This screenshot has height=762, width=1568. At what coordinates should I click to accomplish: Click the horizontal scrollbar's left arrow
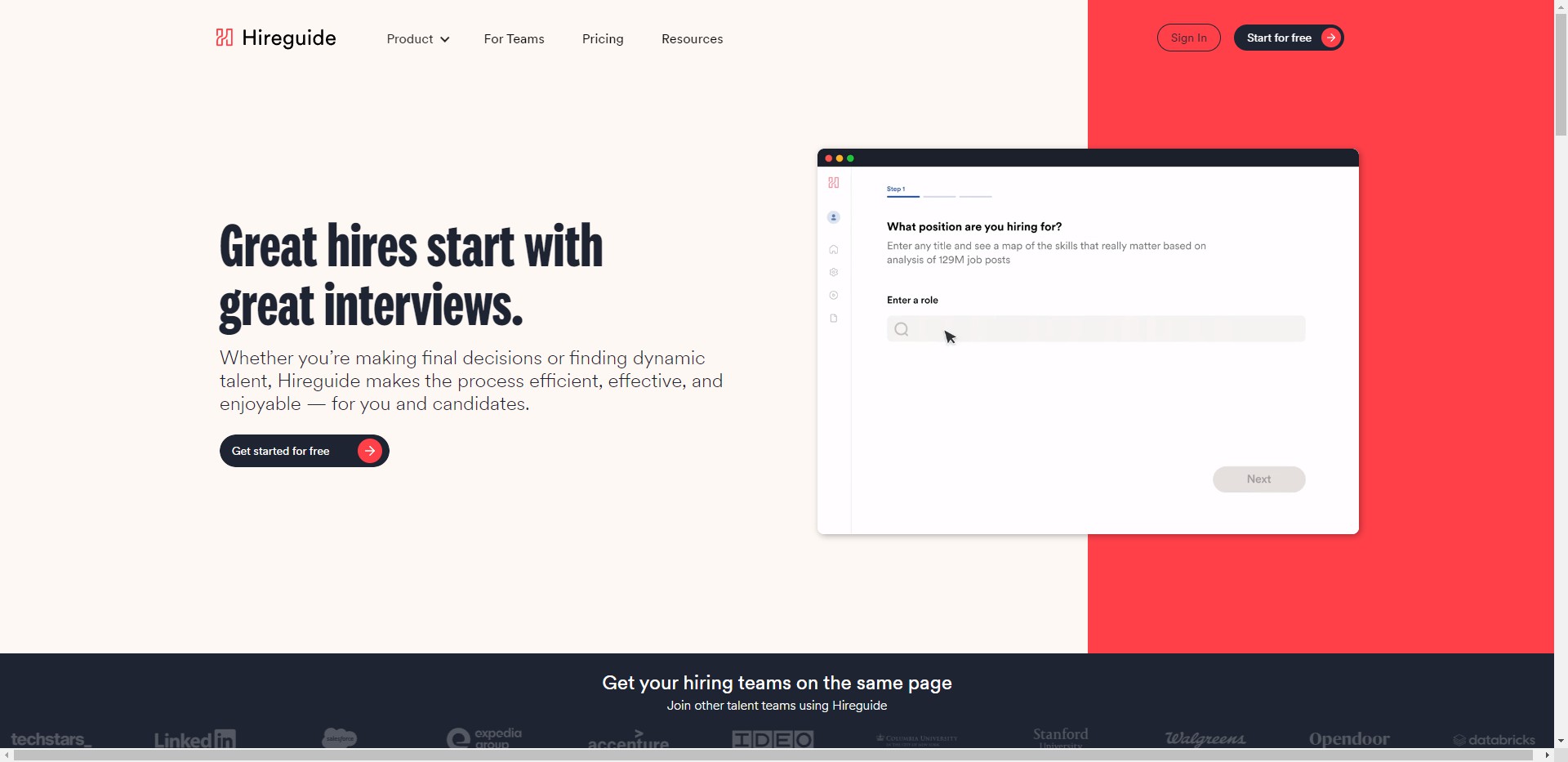7,755
